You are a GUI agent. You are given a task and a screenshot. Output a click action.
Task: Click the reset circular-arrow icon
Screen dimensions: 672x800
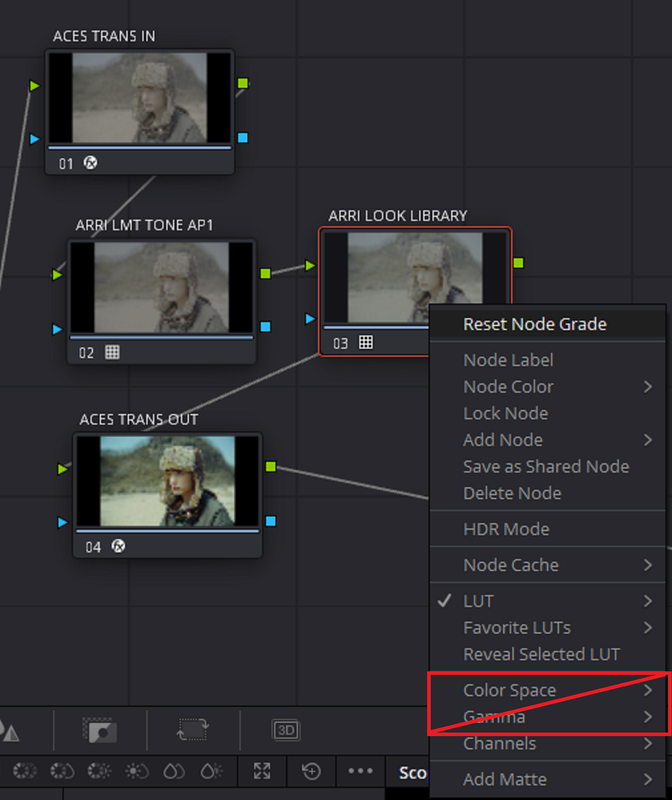pos(311,771)
